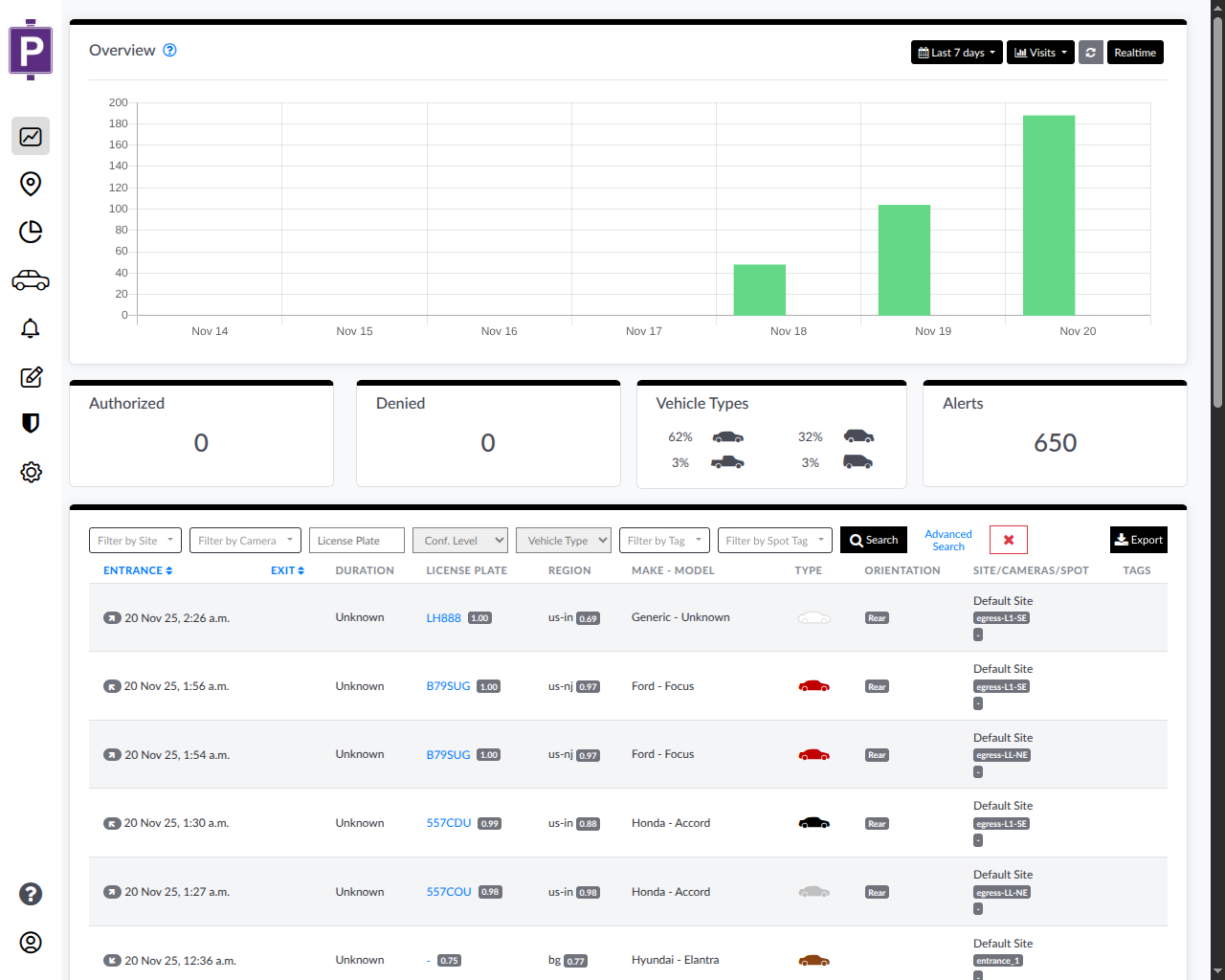Open Advanced Search options
Screen dimensions: 1225x980
point(947,540)
